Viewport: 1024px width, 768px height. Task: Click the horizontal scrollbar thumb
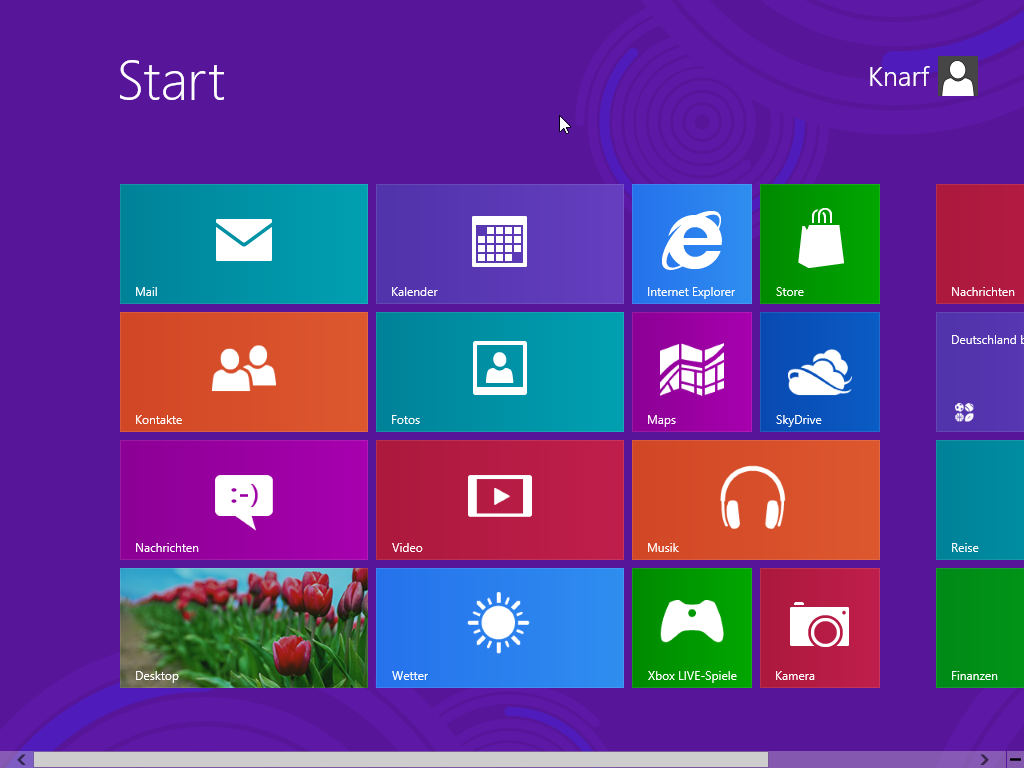pyautogui.click(x=401, y=760)
